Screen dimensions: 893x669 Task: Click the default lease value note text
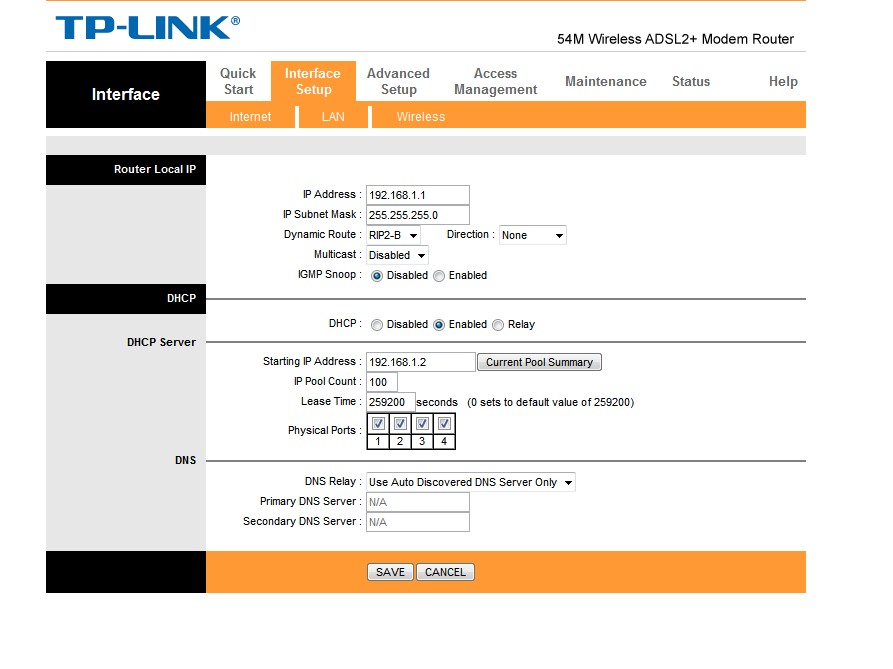pyautogui.click(x=551, y=403)
